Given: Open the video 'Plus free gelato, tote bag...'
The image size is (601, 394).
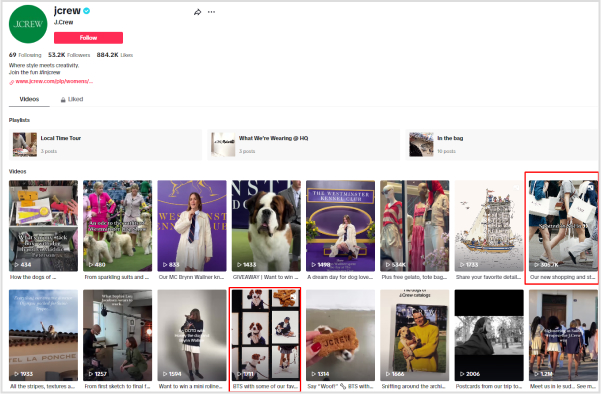Looking at the screenshot, I should pyautogui.click(x=414, y=226).
